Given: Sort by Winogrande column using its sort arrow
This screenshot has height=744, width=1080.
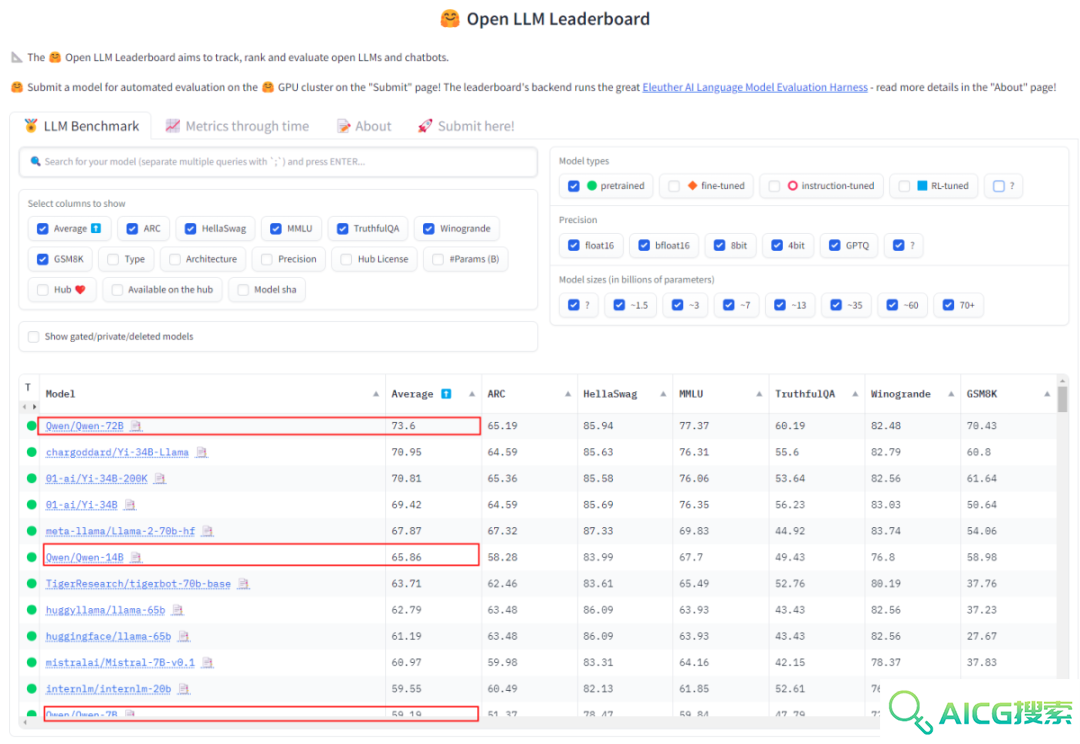Looking at the screenshot, I should [951, 394].
